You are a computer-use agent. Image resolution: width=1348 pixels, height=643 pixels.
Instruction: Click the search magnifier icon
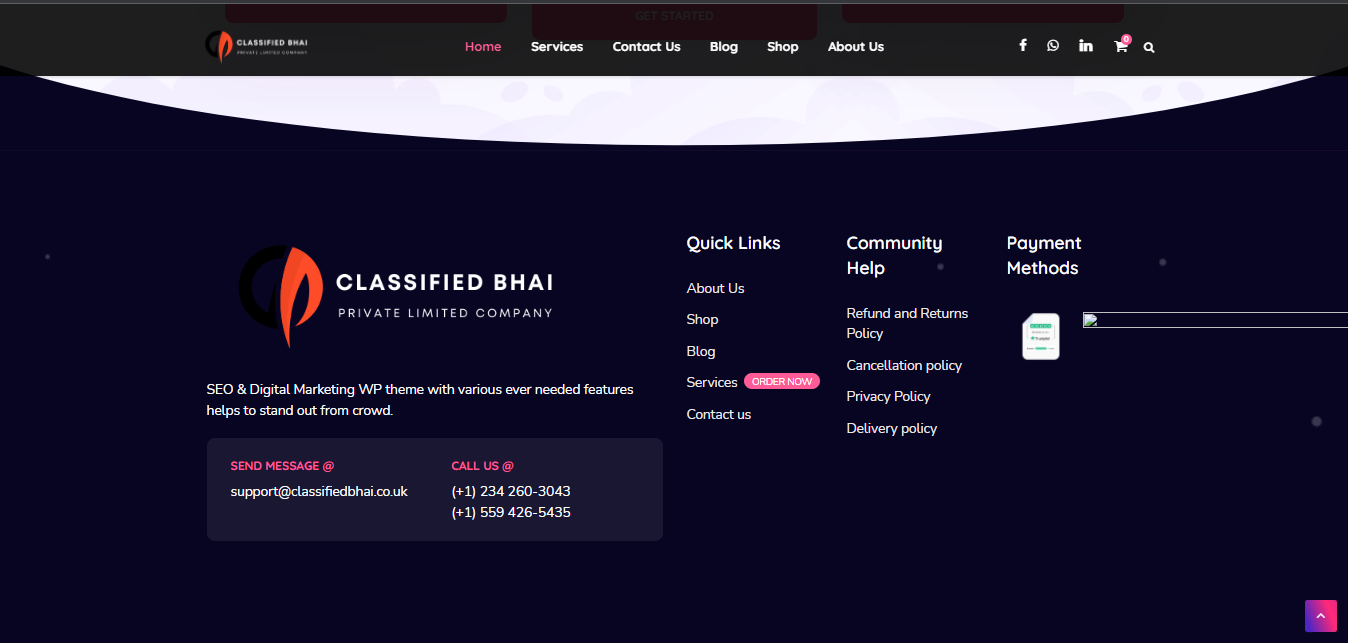click(x=1148, y=47)
